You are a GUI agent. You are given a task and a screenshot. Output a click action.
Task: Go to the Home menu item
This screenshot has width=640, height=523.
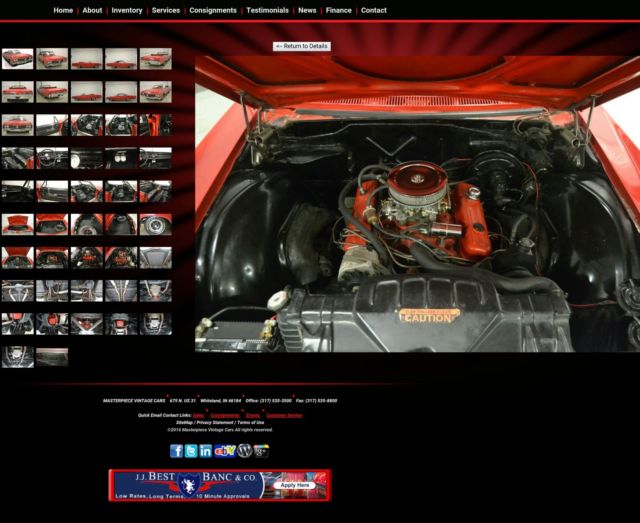(x=63, y=10)
